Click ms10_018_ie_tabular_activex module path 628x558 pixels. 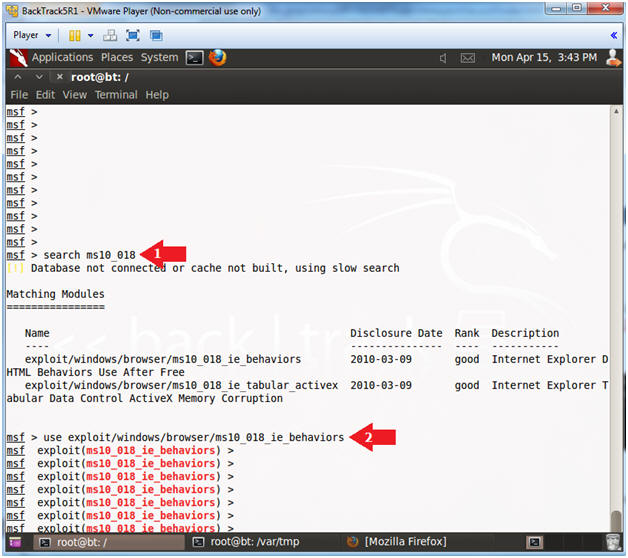coord(181,385)
